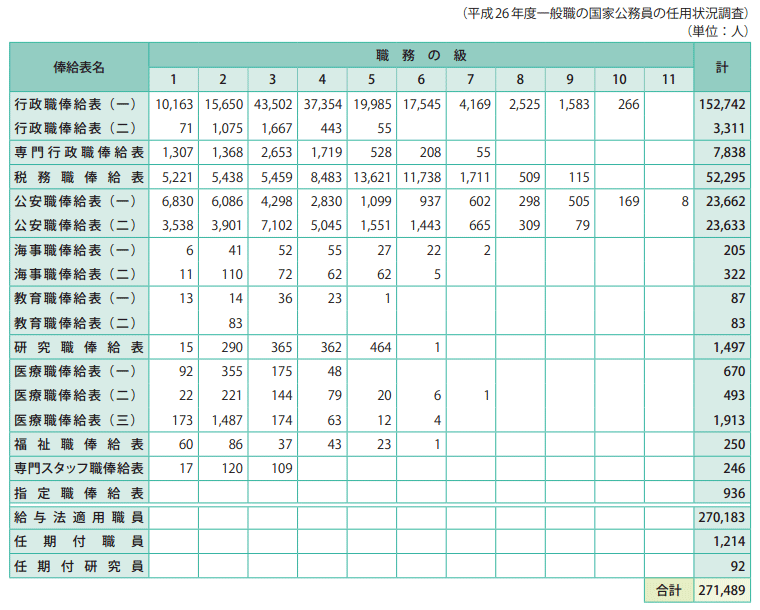Click total value 1,913
The image size is (760, 610).
click(728, 420)
